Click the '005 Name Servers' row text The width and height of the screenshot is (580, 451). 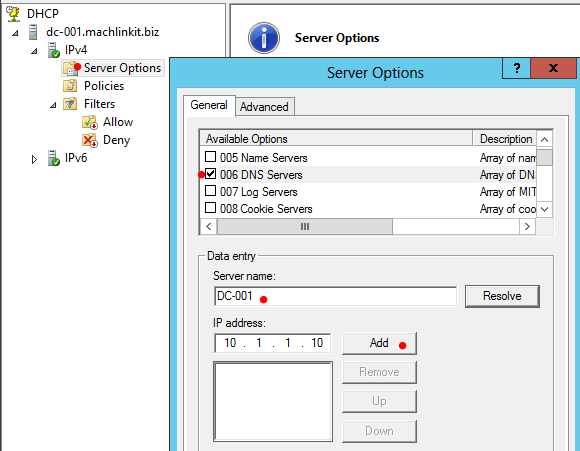pos(264,158)
